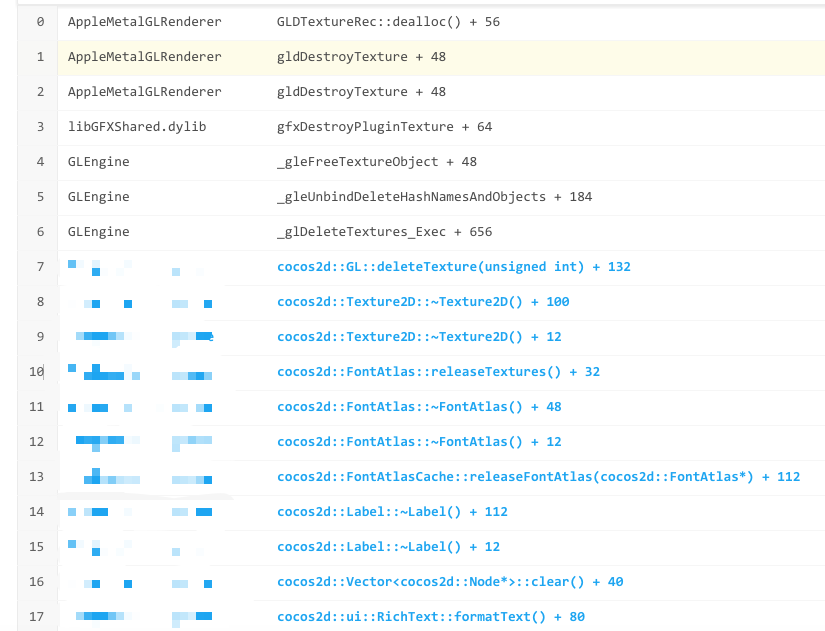
Task: Open cocos2d::FontAtlas::~FontAtlas() + 48 link
Action: pos(419,407)
